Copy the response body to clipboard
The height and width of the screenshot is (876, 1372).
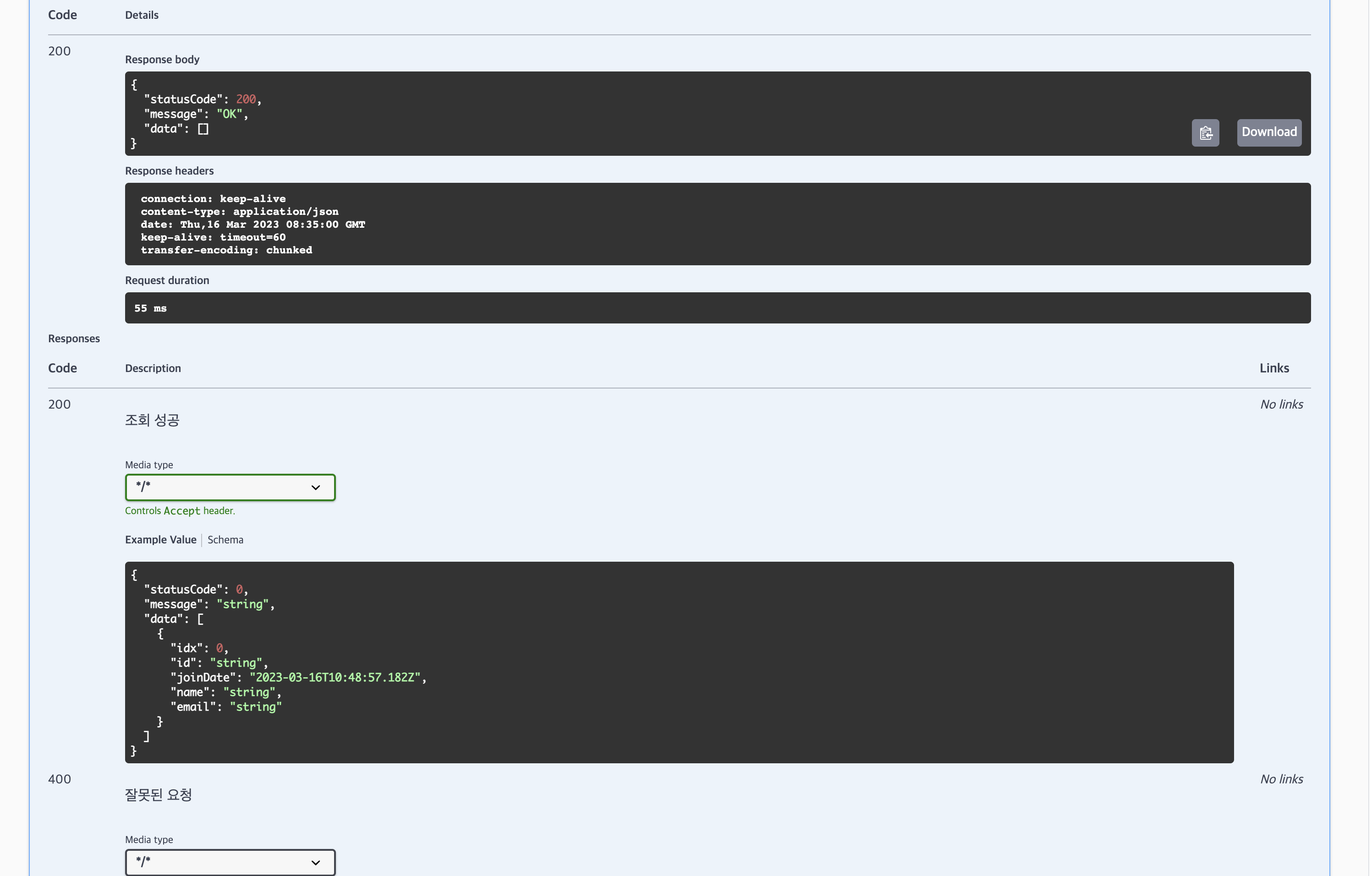[x=1205, y=133]
